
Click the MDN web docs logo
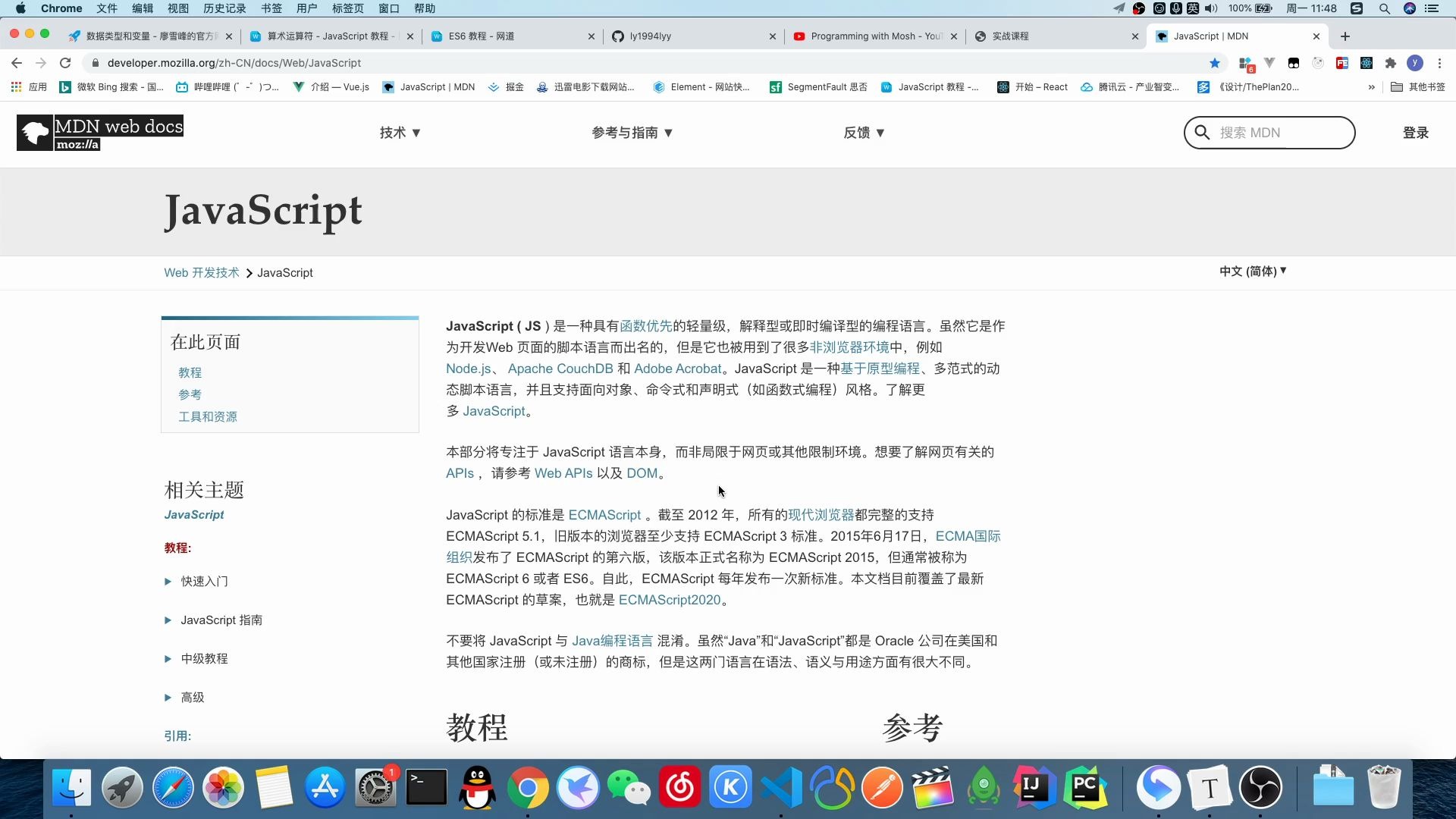[100, 133]
